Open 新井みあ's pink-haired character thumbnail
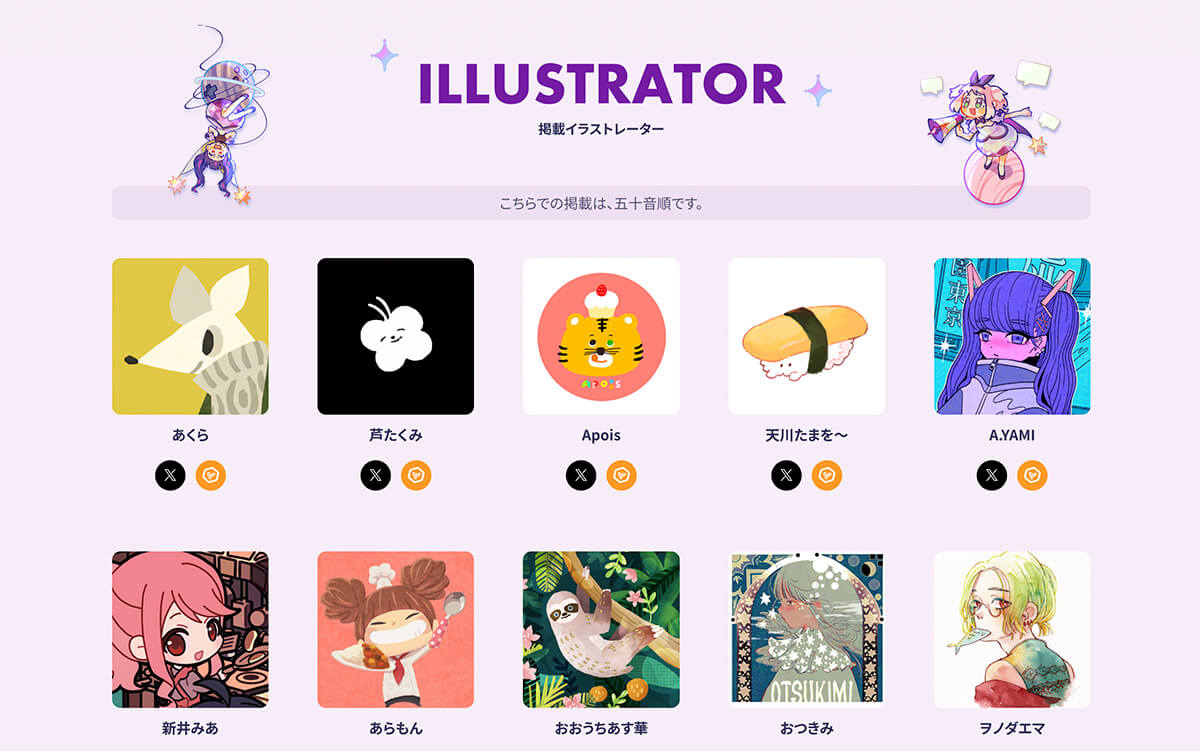 190,630
